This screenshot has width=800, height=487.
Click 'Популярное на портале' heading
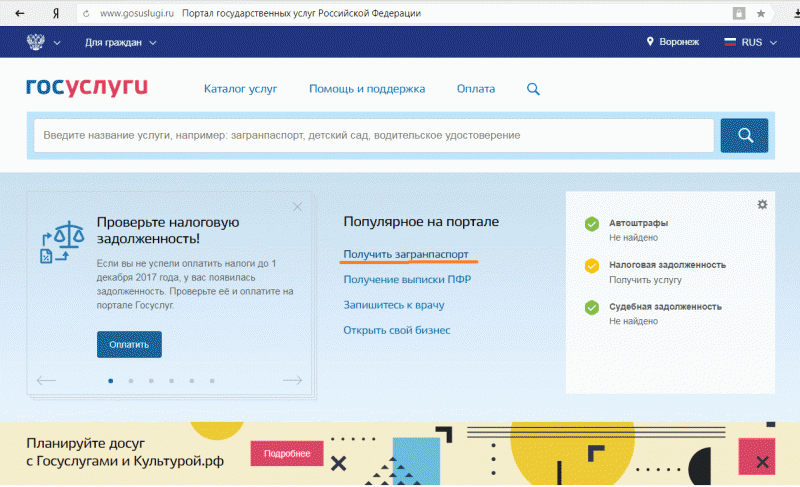click(x=421, y=222)
